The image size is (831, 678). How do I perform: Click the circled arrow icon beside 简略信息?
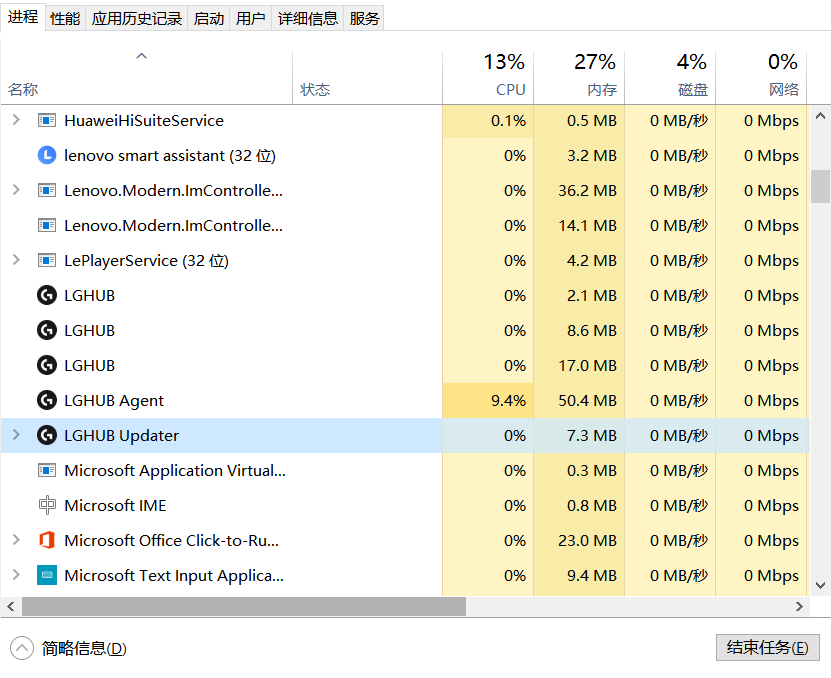(22, 648)
